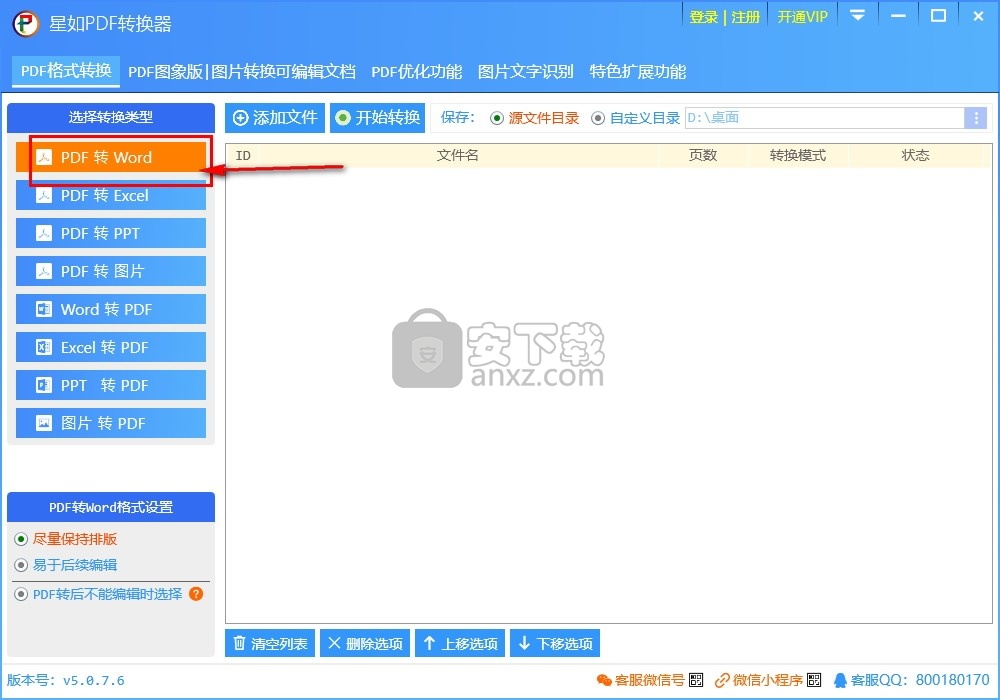Click the 选择转换类型 panel header
1000x700 pixels.
tap(111, 117)
